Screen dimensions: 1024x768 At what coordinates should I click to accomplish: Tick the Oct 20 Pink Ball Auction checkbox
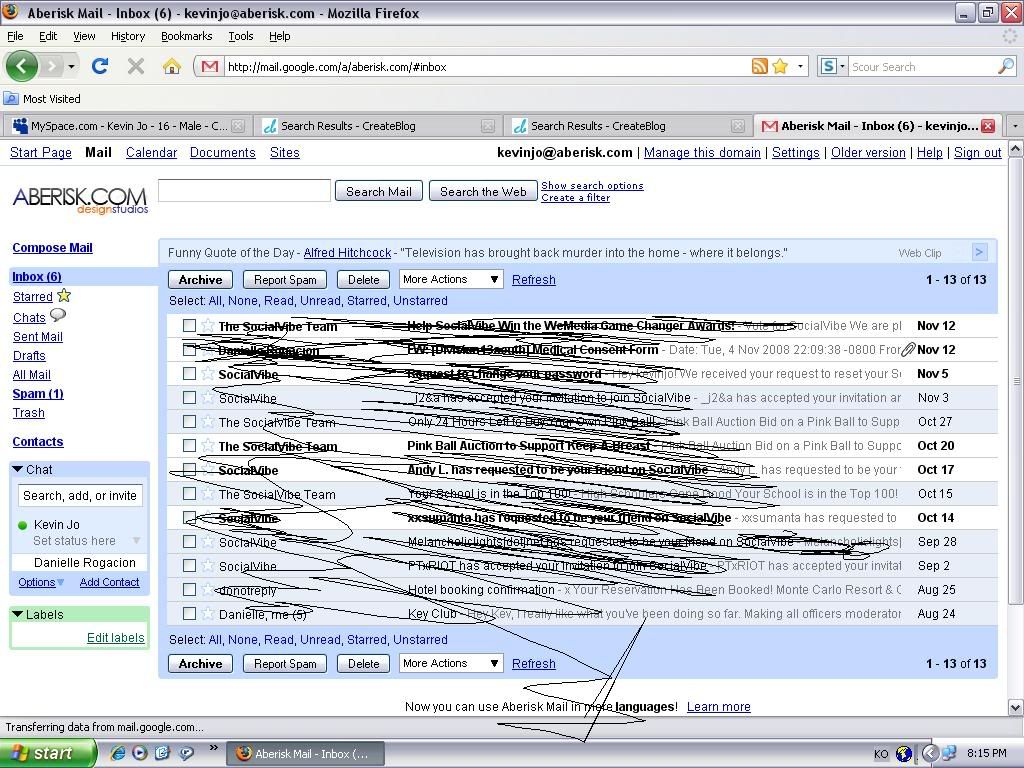[x=189, y=445]
